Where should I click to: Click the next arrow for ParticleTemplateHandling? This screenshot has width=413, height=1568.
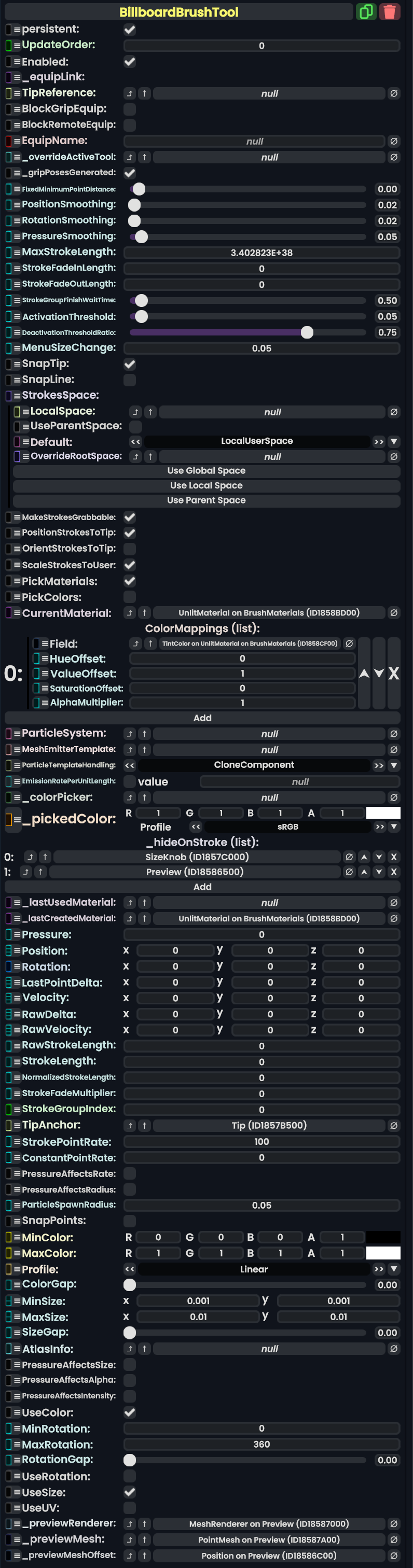point(379,765)
